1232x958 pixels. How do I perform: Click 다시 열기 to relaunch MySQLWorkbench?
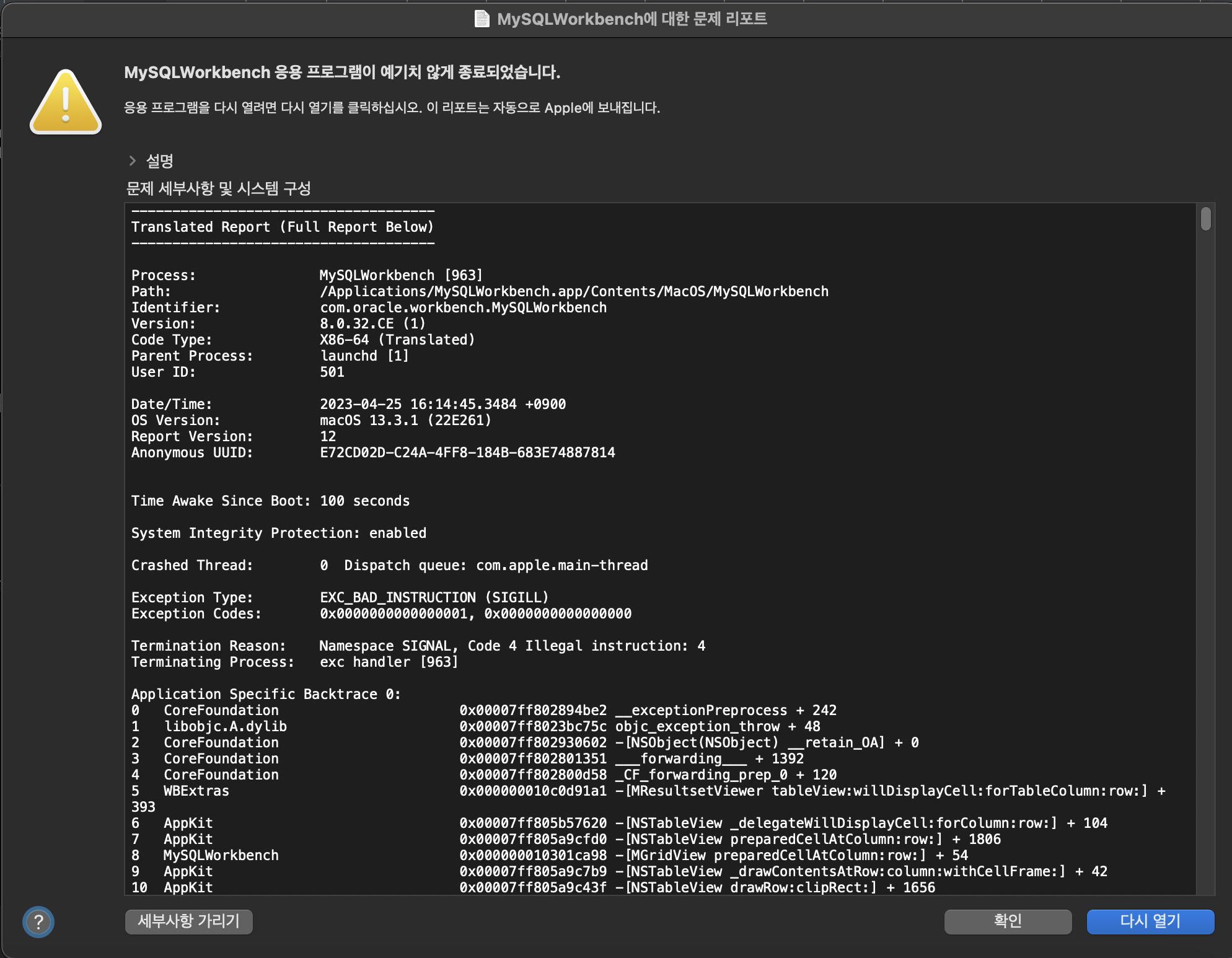1150,922
